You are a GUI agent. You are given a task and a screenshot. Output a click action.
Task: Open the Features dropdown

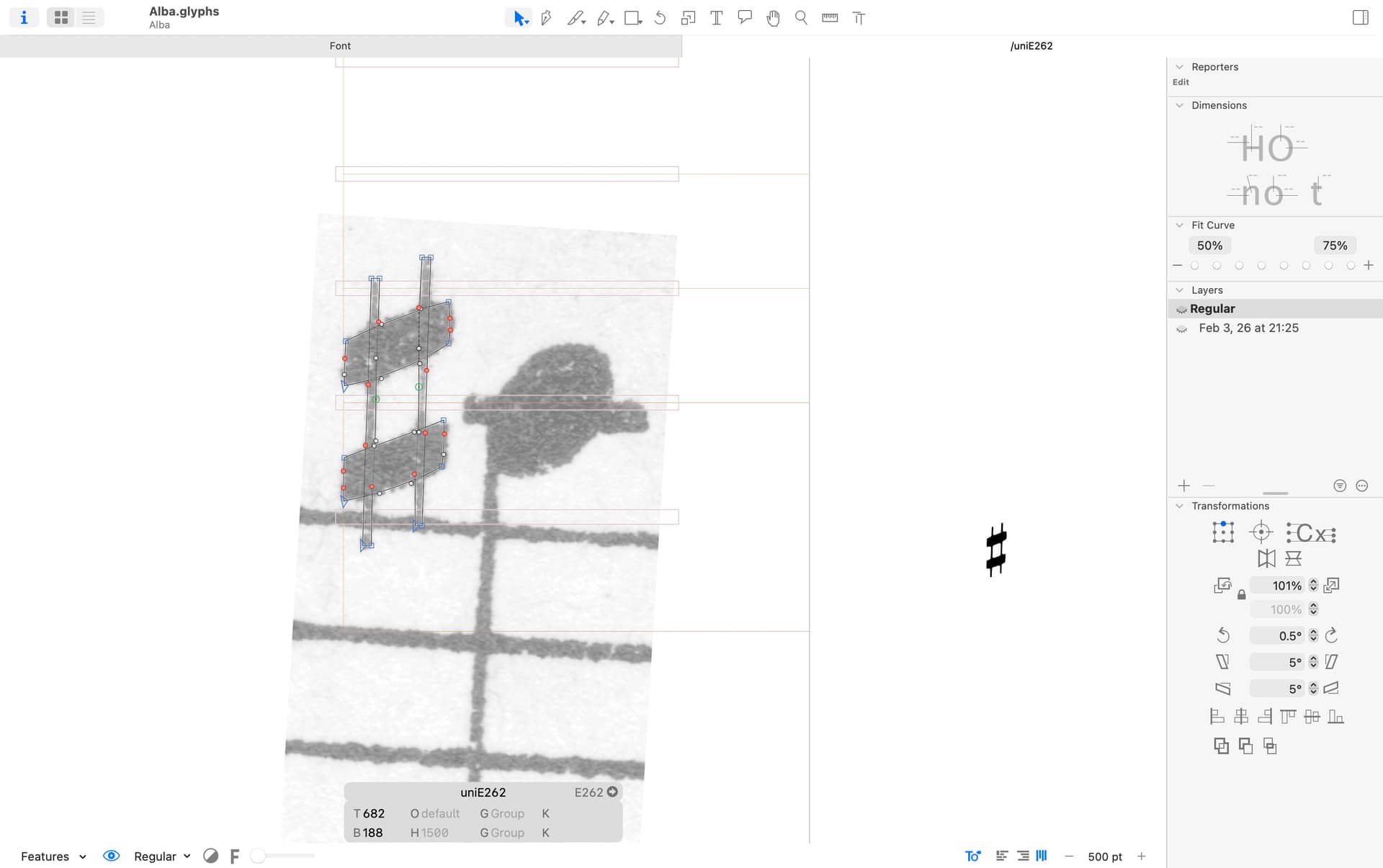pos(53,856)
